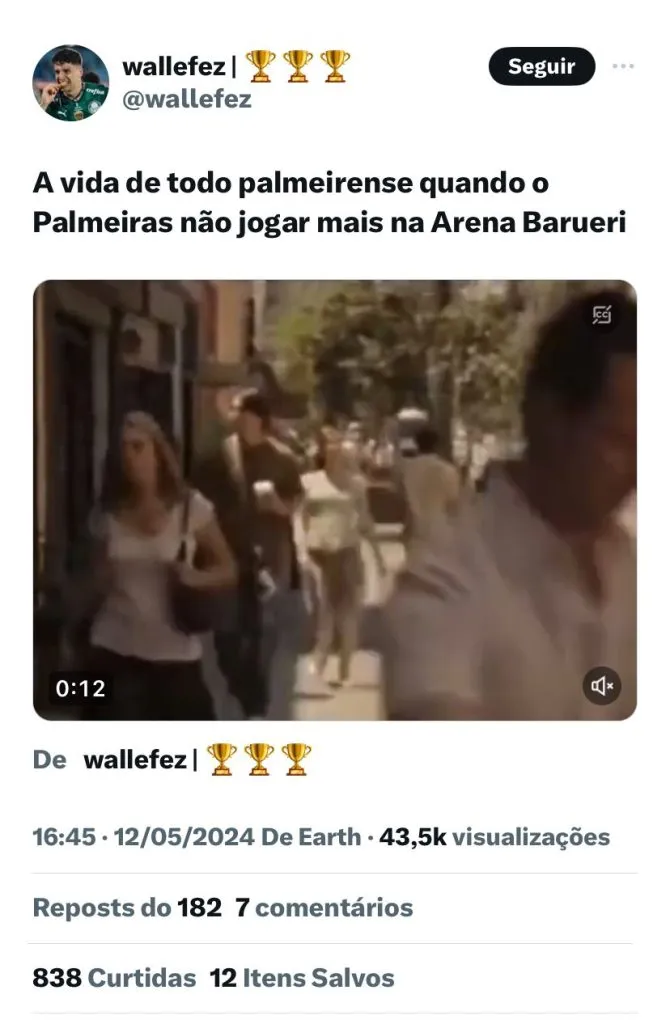The height and width of the screenshot is (1024, 670).
Task: Open the wallefez profile avatar
Action: point(71,83)
